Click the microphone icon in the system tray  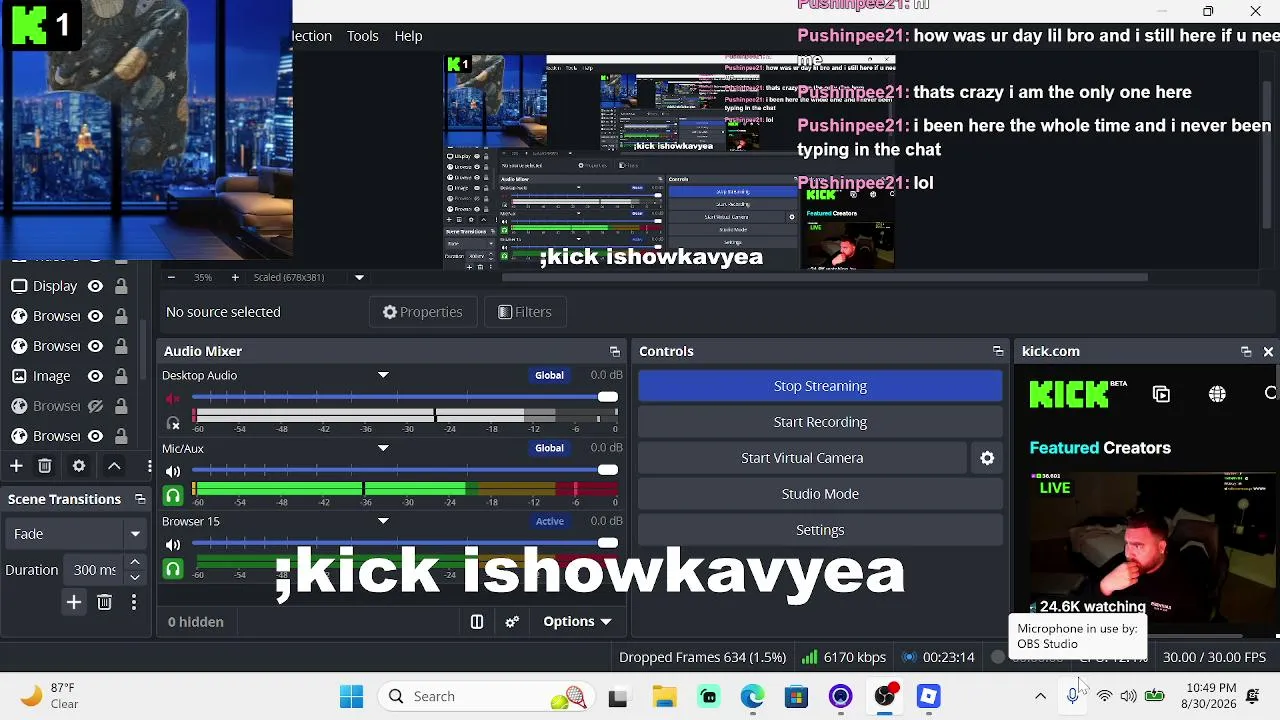click(1072, 696)
